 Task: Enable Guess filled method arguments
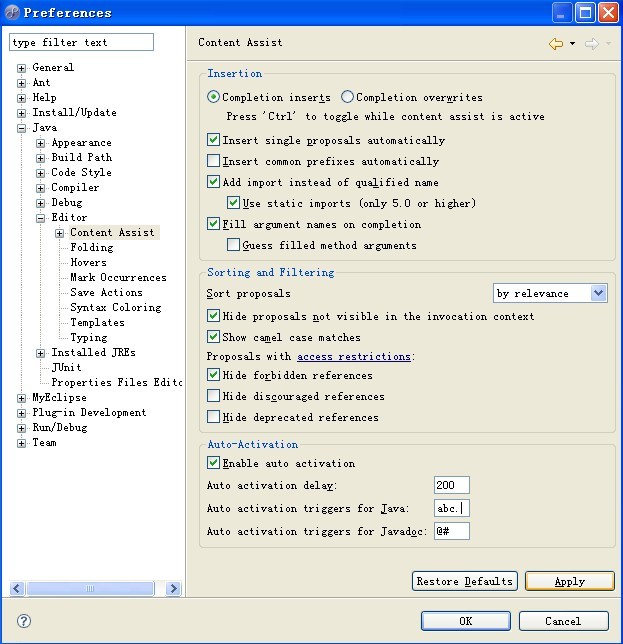coord(233,245)
